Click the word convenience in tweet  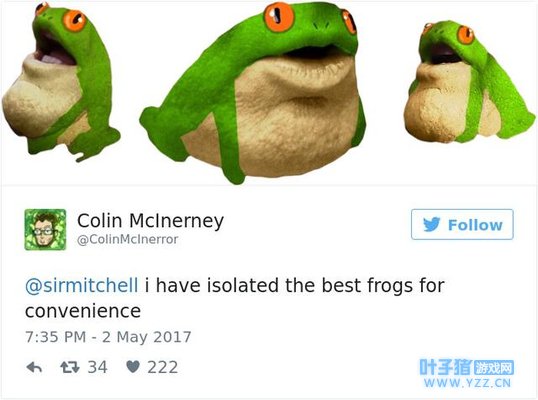[83, 311]
